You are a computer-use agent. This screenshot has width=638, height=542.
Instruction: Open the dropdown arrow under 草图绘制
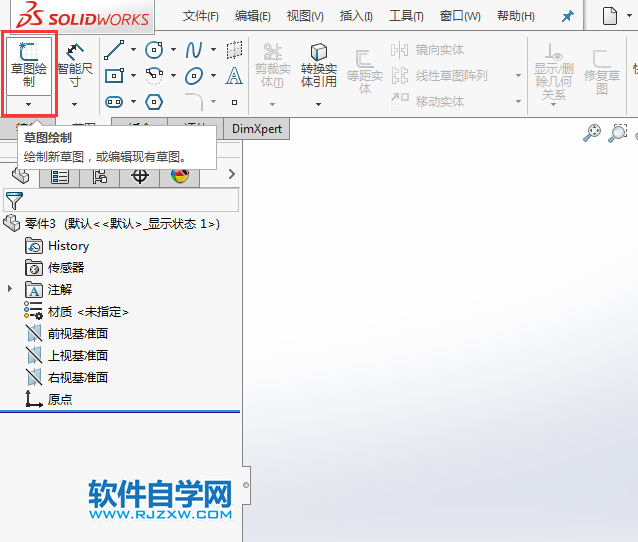point(29,104)
